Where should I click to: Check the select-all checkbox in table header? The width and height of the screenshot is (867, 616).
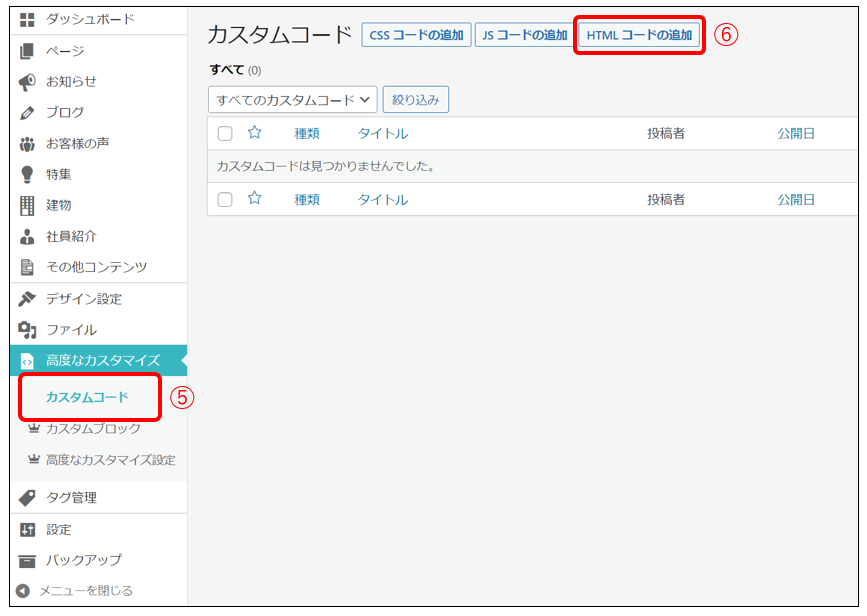click(x=225, y=134)
